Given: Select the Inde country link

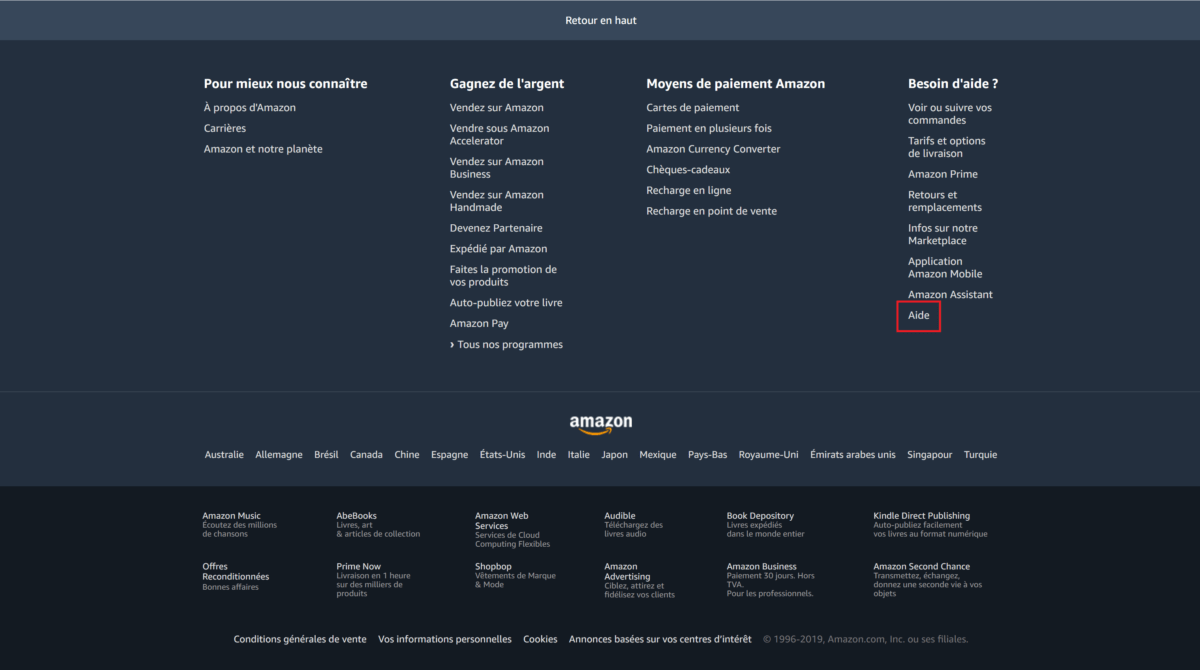Looking at the screenshot, I should click(x=546, y=454).
